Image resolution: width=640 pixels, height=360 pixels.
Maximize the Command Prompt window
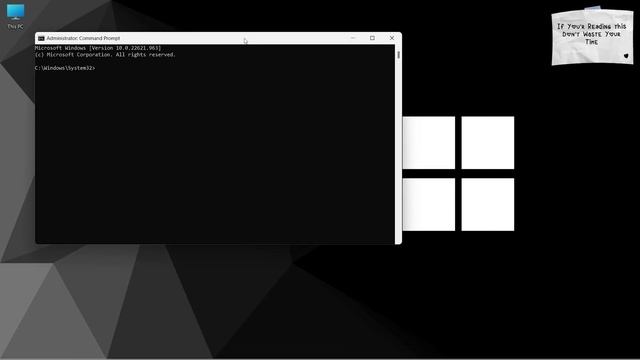click(372, 38)
